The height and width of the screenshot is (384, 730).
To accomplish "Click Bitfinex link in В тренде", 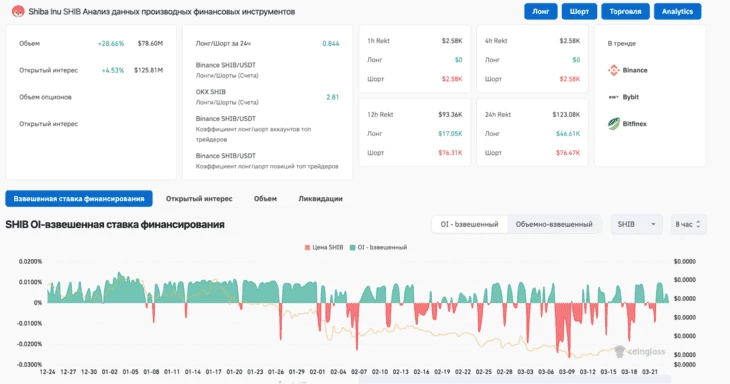I will pos(635,124).
